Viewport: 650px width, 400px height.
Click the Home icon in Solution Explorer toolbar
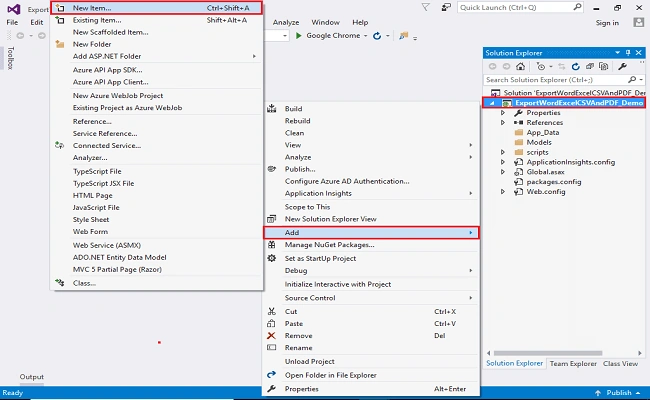pos(520,66)
